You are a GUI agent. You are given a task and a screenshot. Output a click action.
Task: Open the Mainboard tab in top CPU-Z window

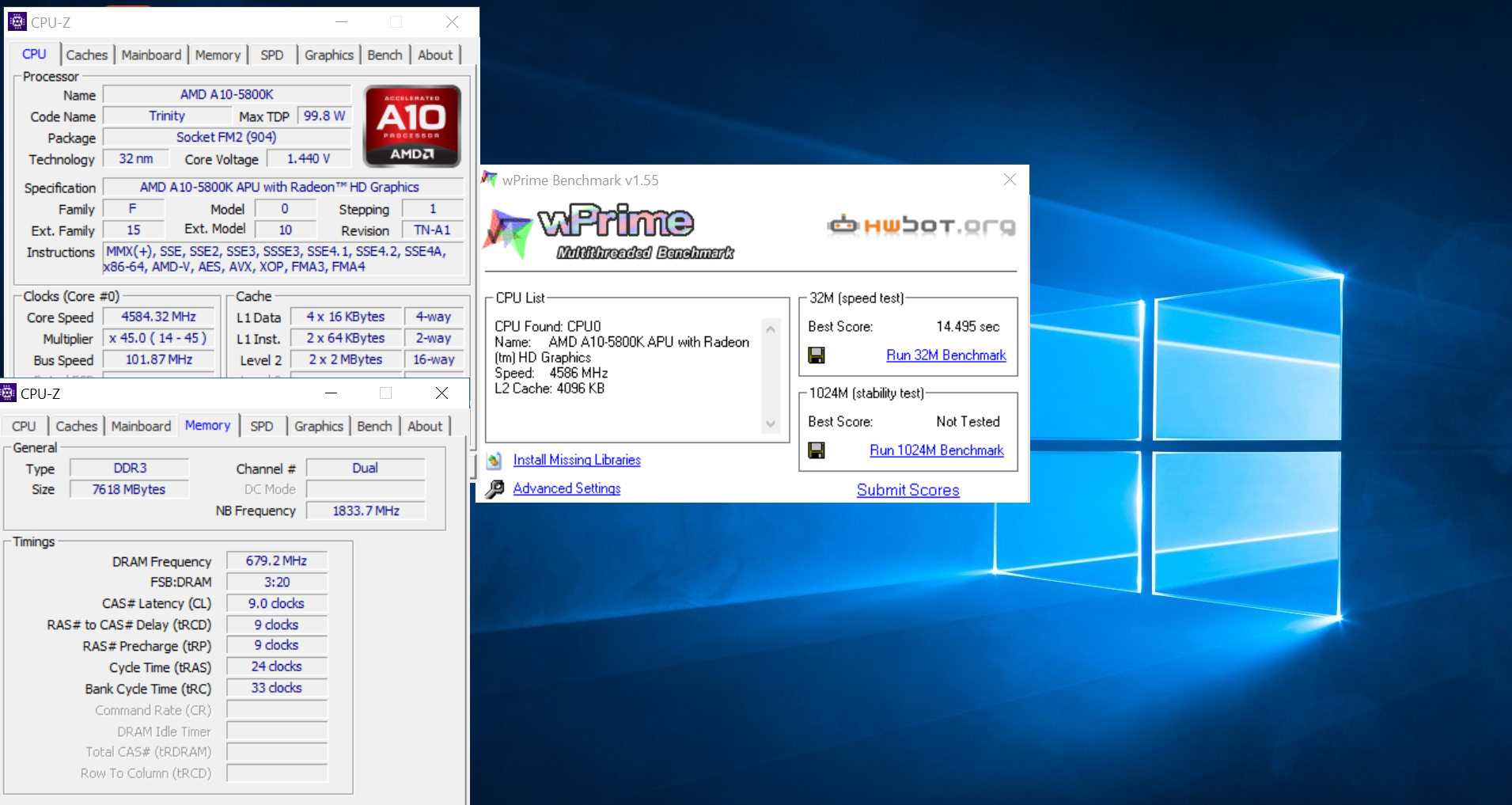coord(151,55)
